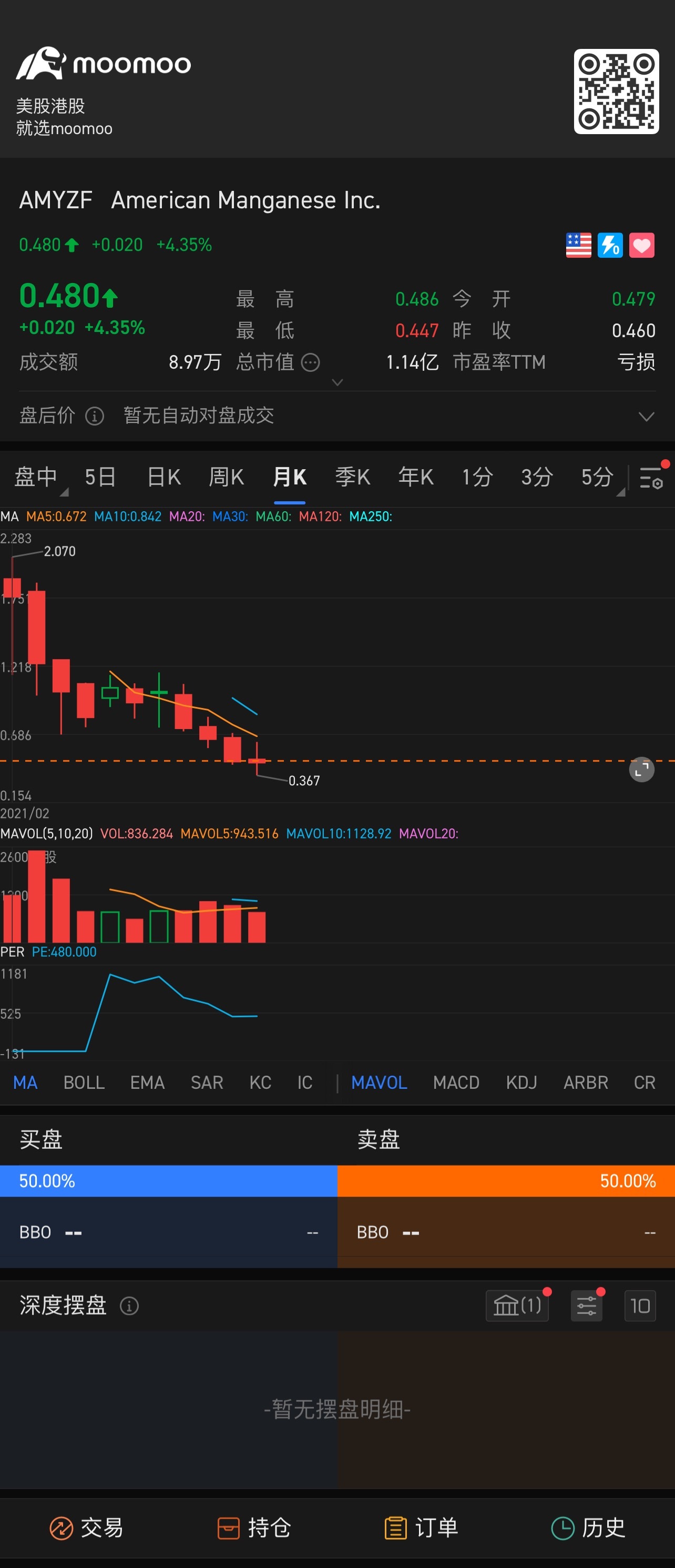The width and height of the screenshot is (675, 1568).
Task: Select the EMA main indicator
Action: [147, 1083]
